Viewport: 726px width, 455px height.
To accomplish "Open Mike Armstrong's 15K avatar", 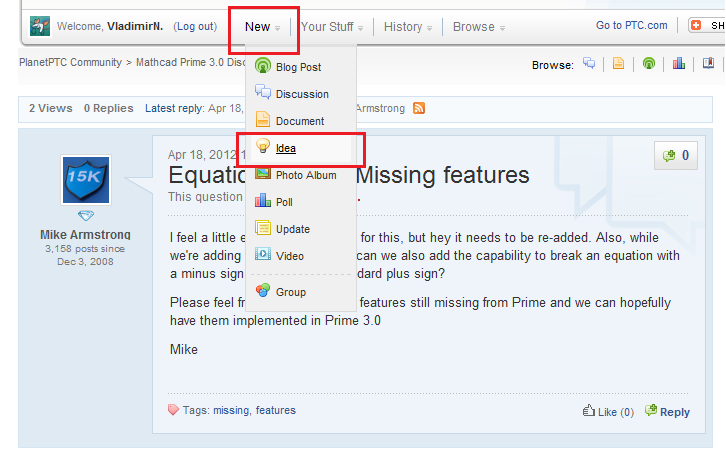I will pyautogui.click(x=86, y=180).
